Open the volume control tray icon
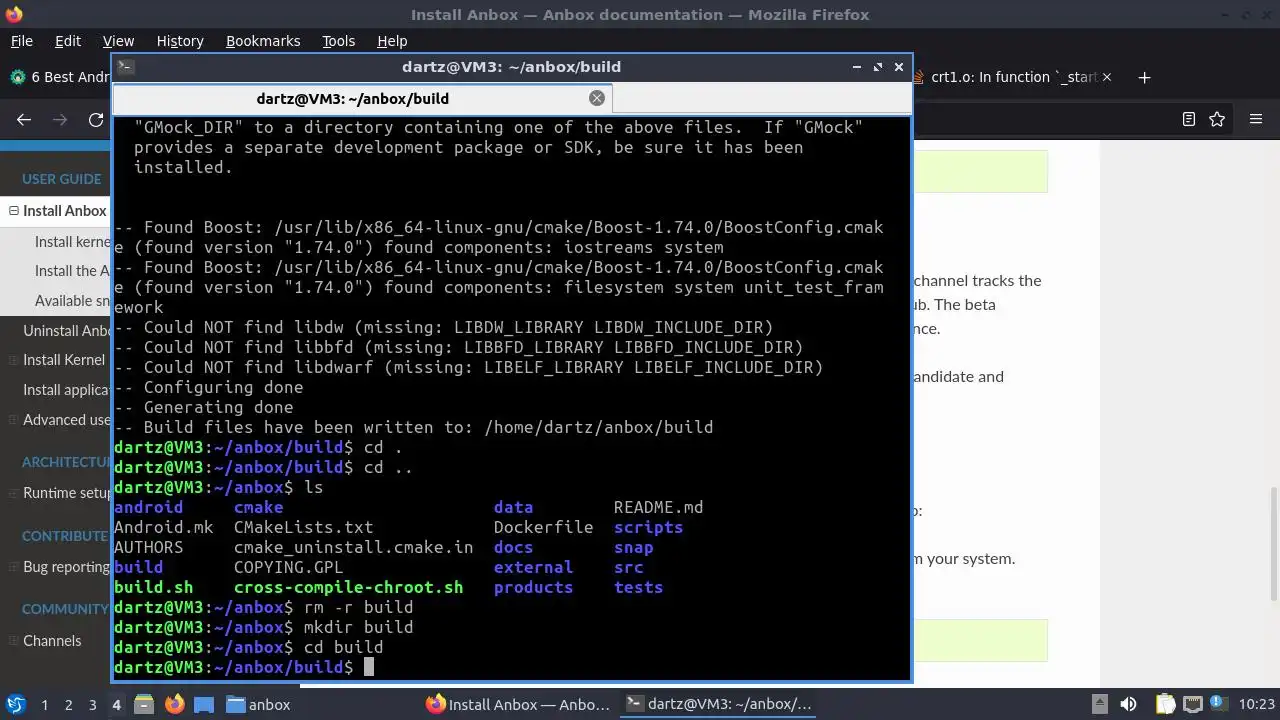The width and height of the screenshot is (1280, 720). [x=1128, y=704]
